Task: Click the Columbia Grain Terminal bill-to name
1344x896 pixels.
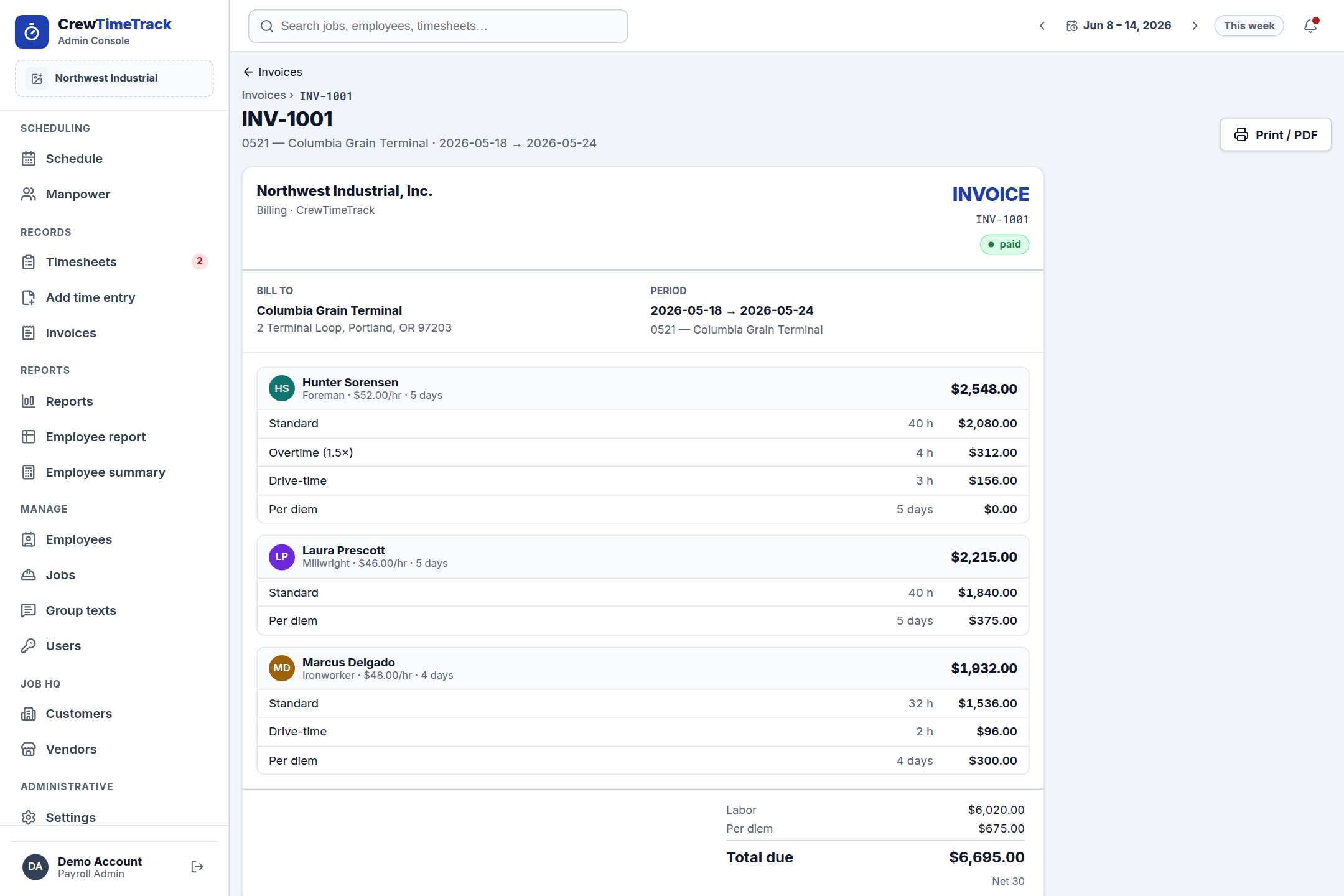Action: pos(329,310)
